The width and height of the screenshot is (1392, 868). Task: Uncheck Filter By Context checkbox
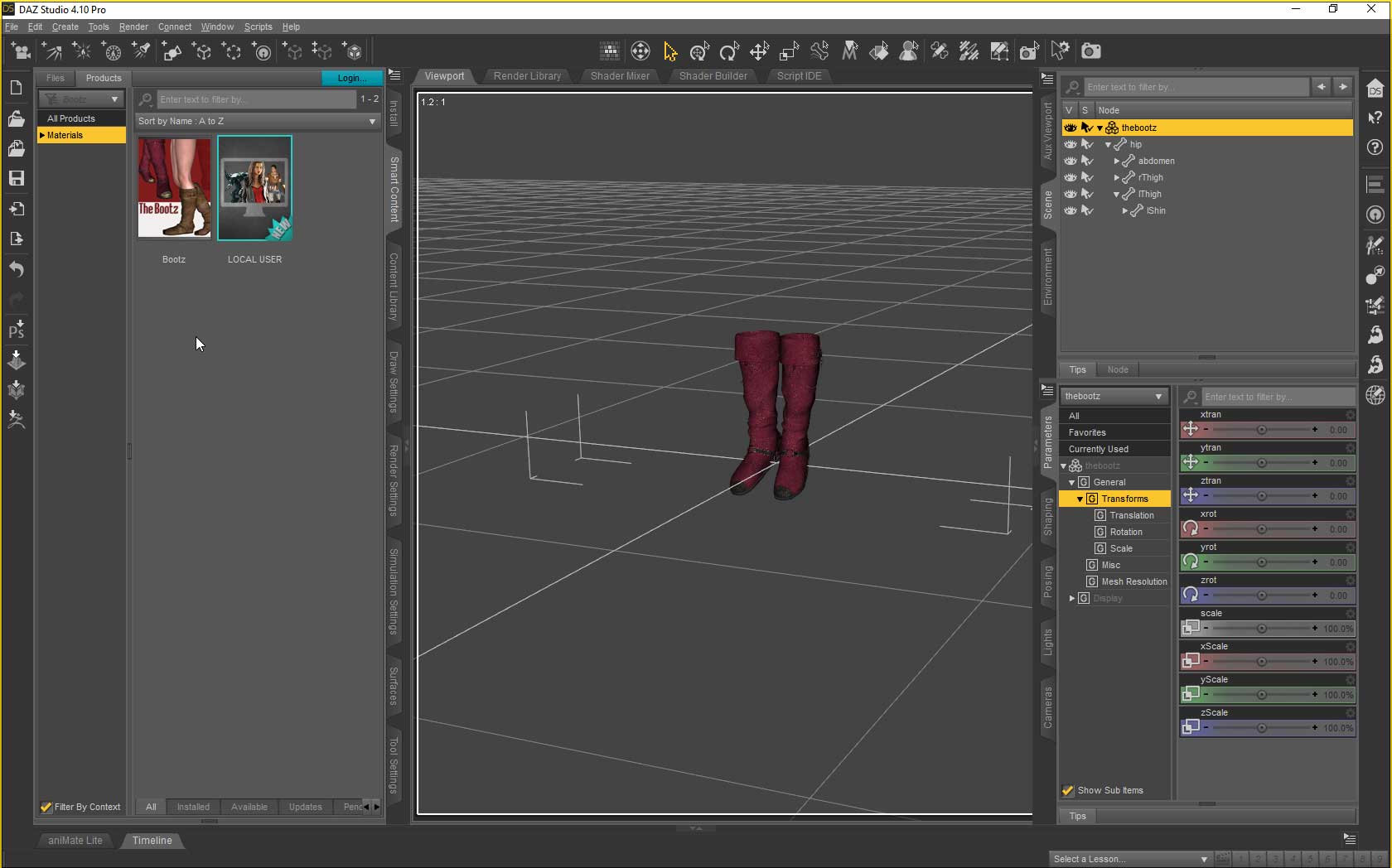pyautogui.click(x=46, y=807)
